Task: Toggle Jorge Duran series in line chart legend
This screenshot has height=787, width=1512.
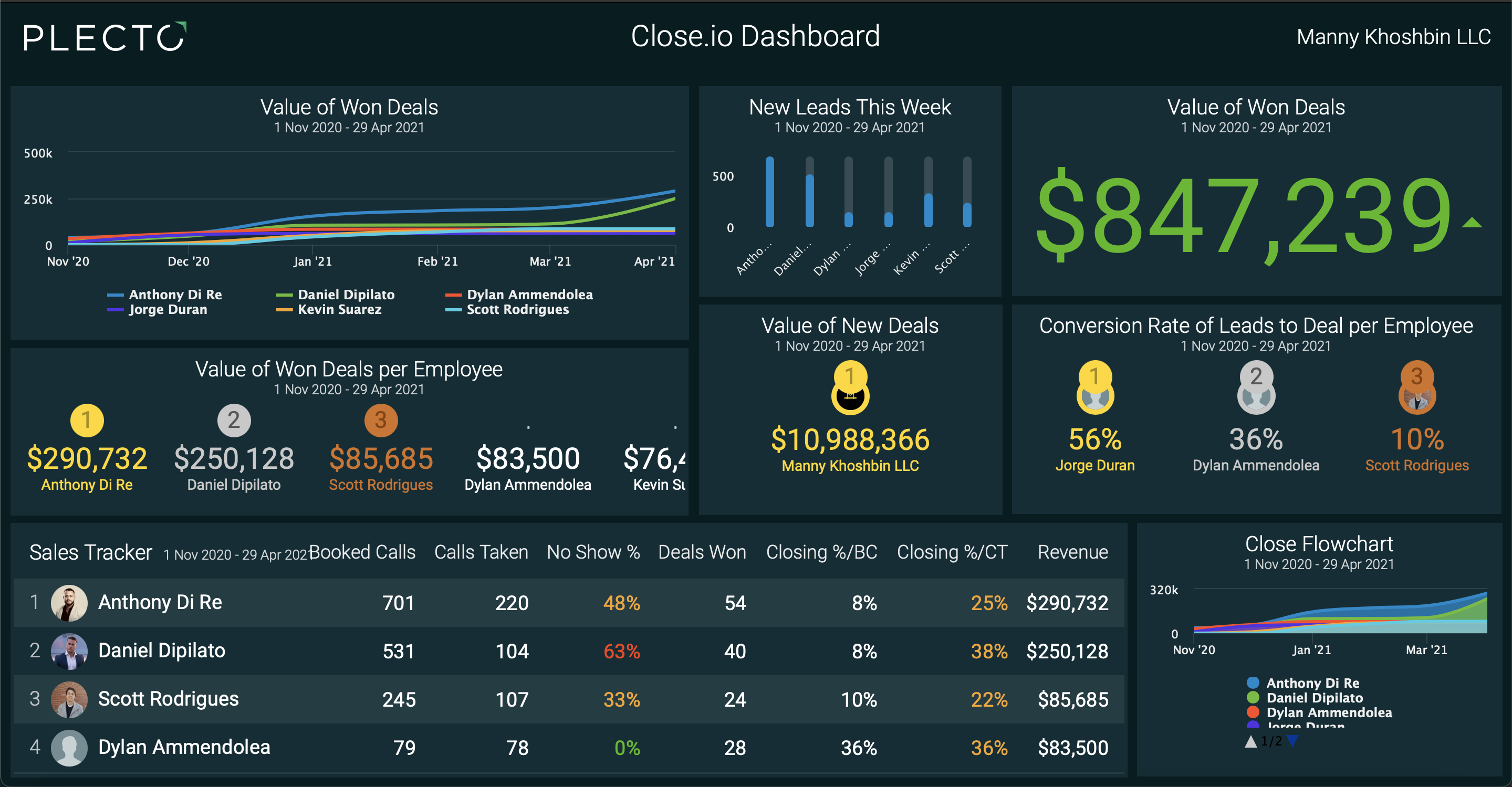Action: pos(158,309)
